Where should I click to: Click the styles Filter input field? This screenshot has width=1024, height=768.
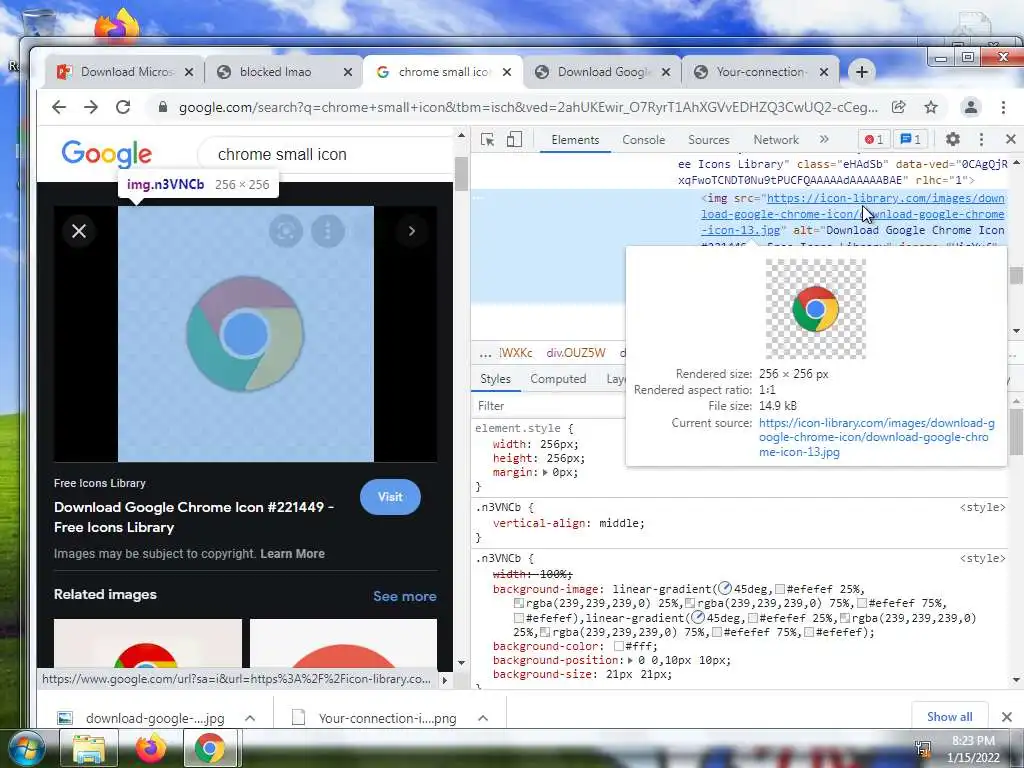click(x=549, y=406)
